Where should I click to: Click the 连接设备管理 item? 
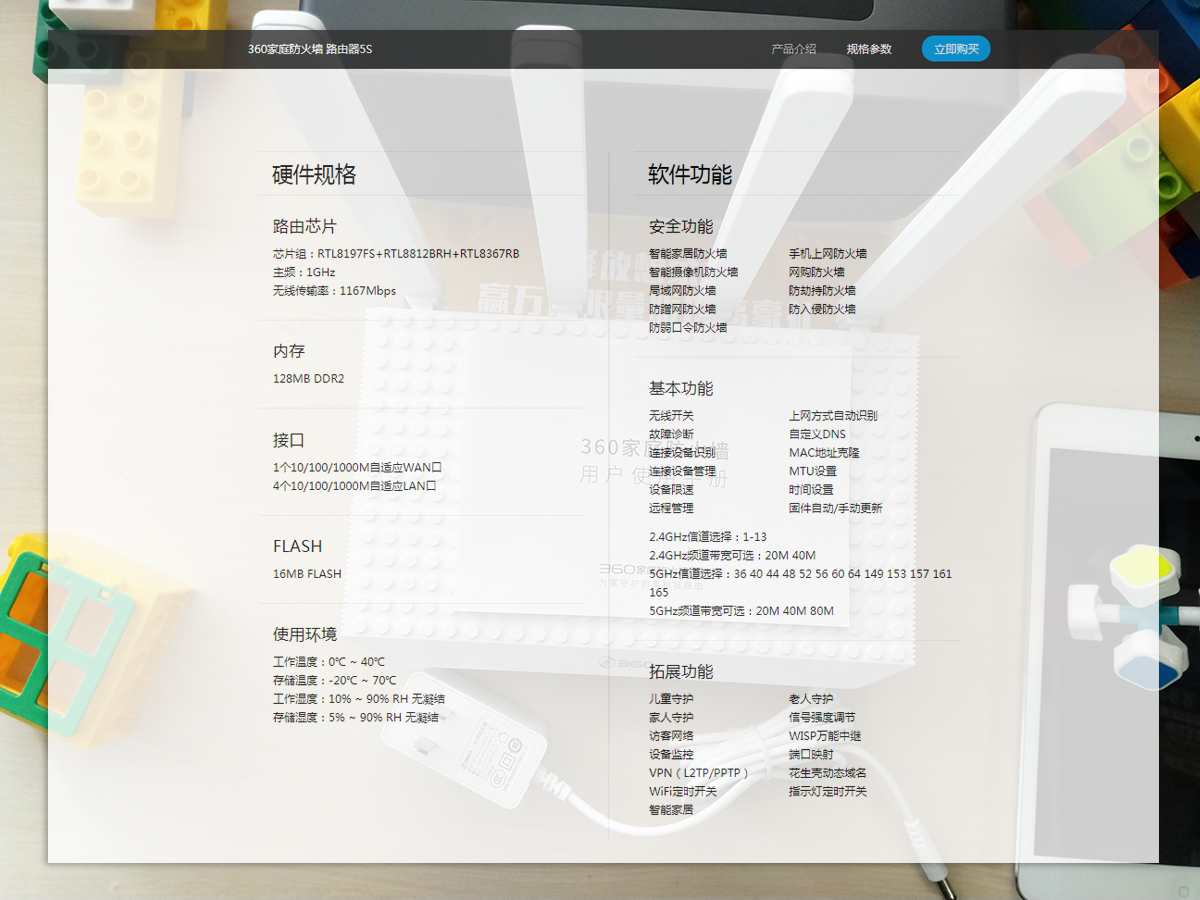point(682,472)
